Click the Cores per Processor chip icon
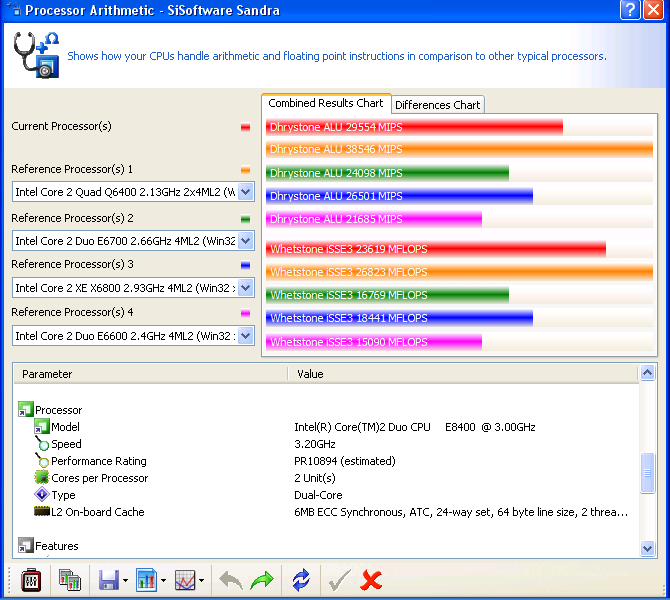The image size is (670, 600). pyautogui.click(x=41, y=477)
